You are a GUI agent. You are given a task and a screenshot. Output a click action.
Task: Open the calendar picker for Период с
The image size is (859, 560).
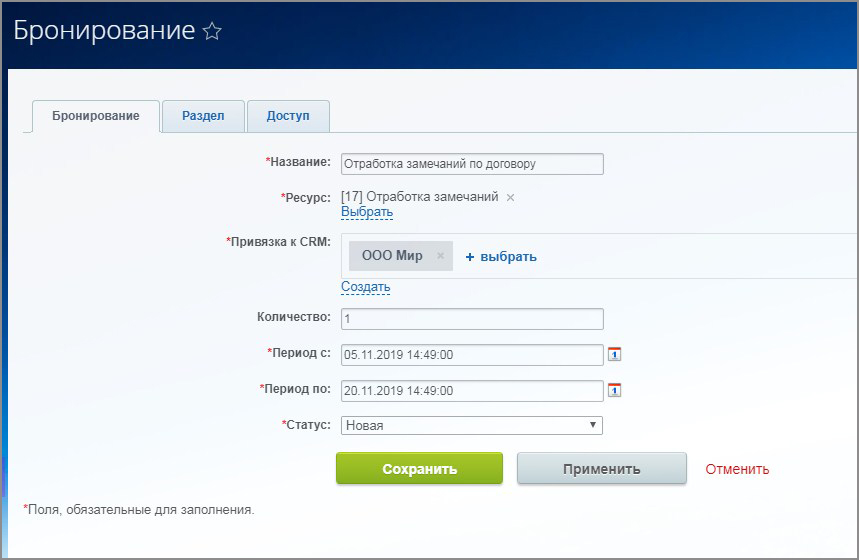point(615,355)
